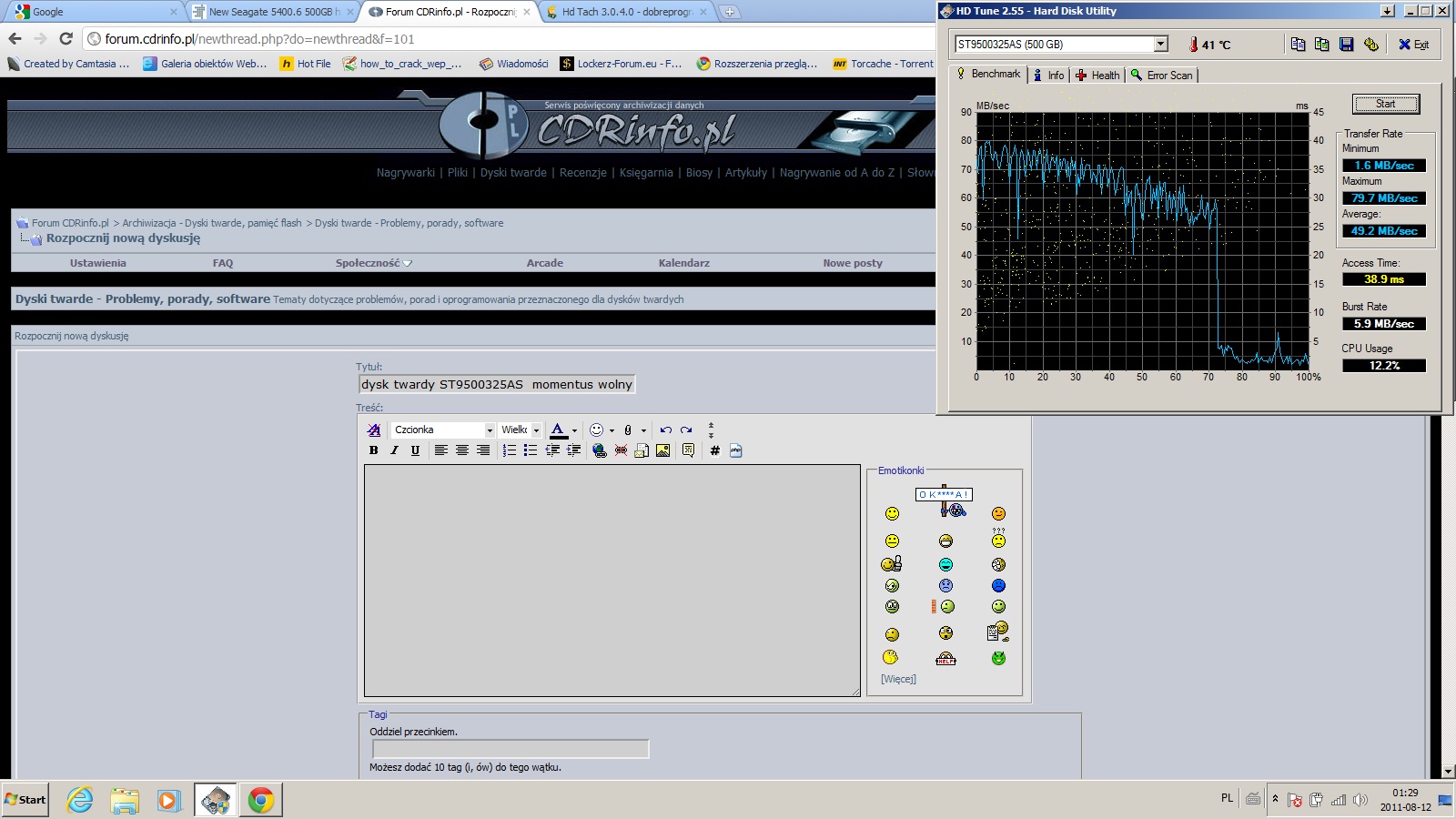Viewport: 1456px width, 819px height.
Task: Open the smiley insert dropdown arrow
Action: pos(612,430)
